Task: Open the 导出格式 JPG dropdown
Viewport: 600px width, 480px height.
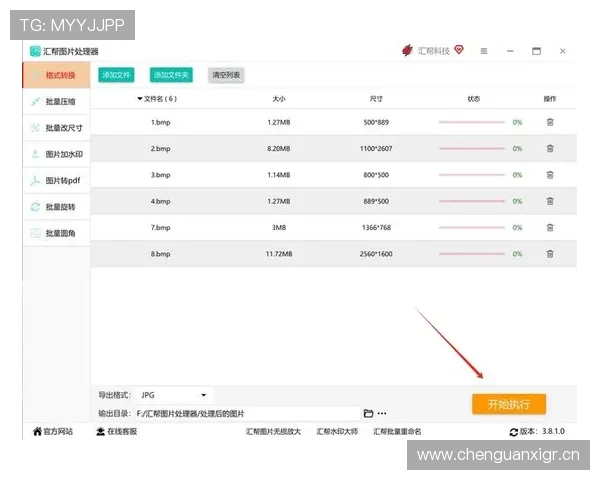Action: click(174, 395)
